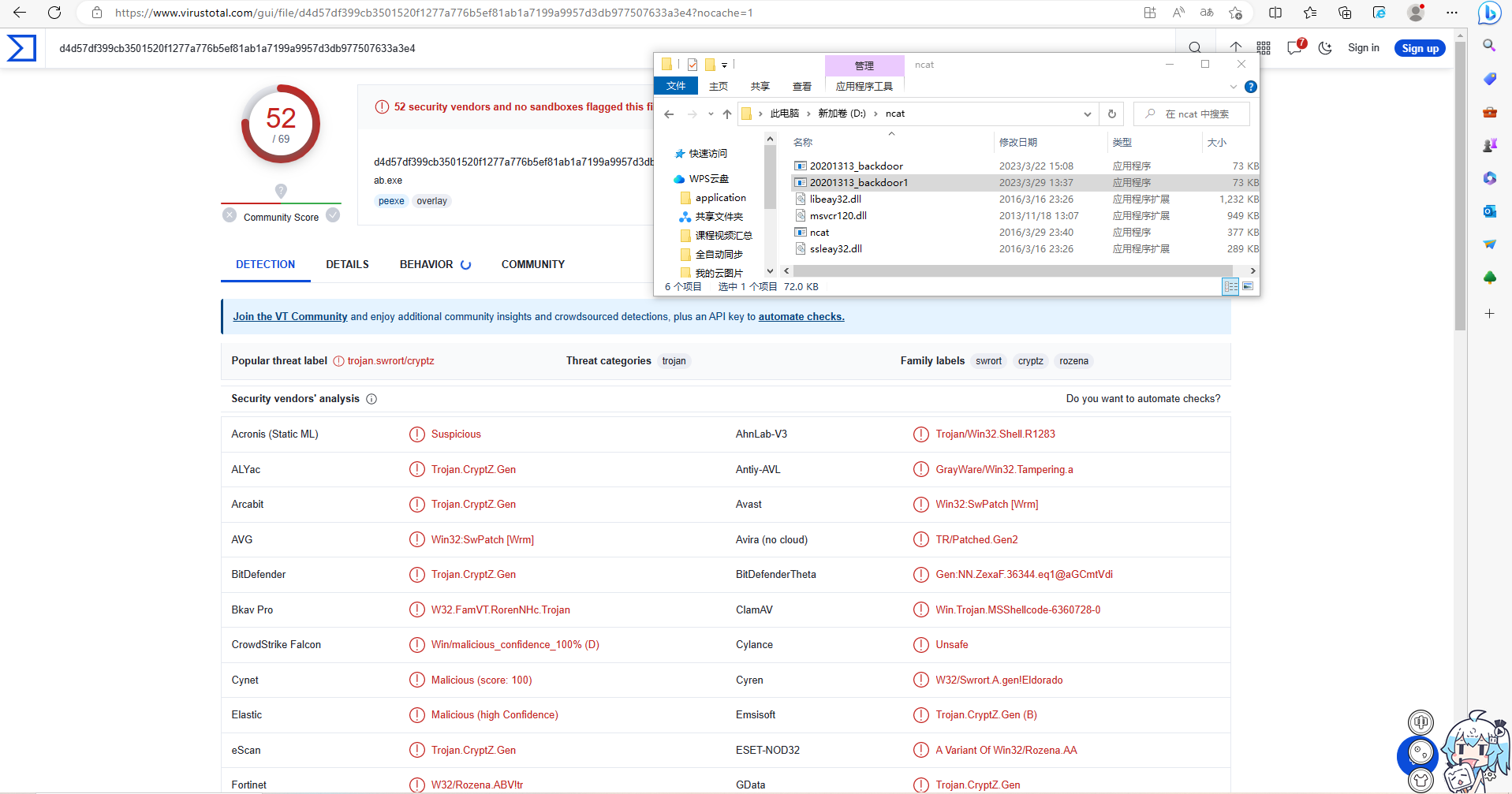Add a sidebar app with plus icon
This screenshot has width=1512, height=794.
click(x=1489, y=314)
